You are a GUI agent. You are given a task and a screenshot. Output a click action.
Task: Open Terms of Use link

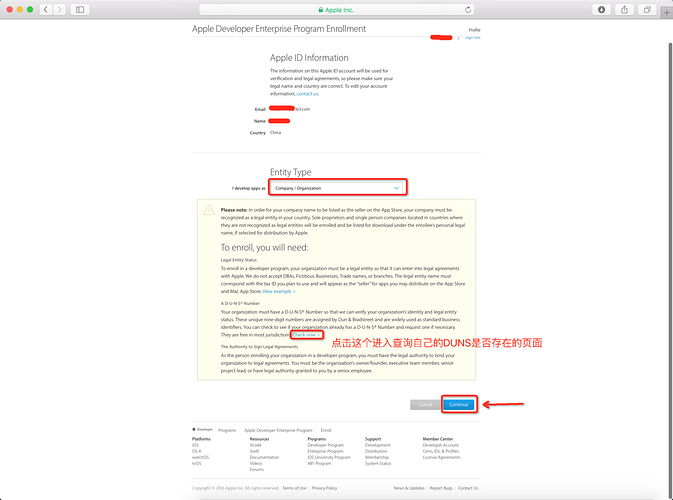point(294,488)
